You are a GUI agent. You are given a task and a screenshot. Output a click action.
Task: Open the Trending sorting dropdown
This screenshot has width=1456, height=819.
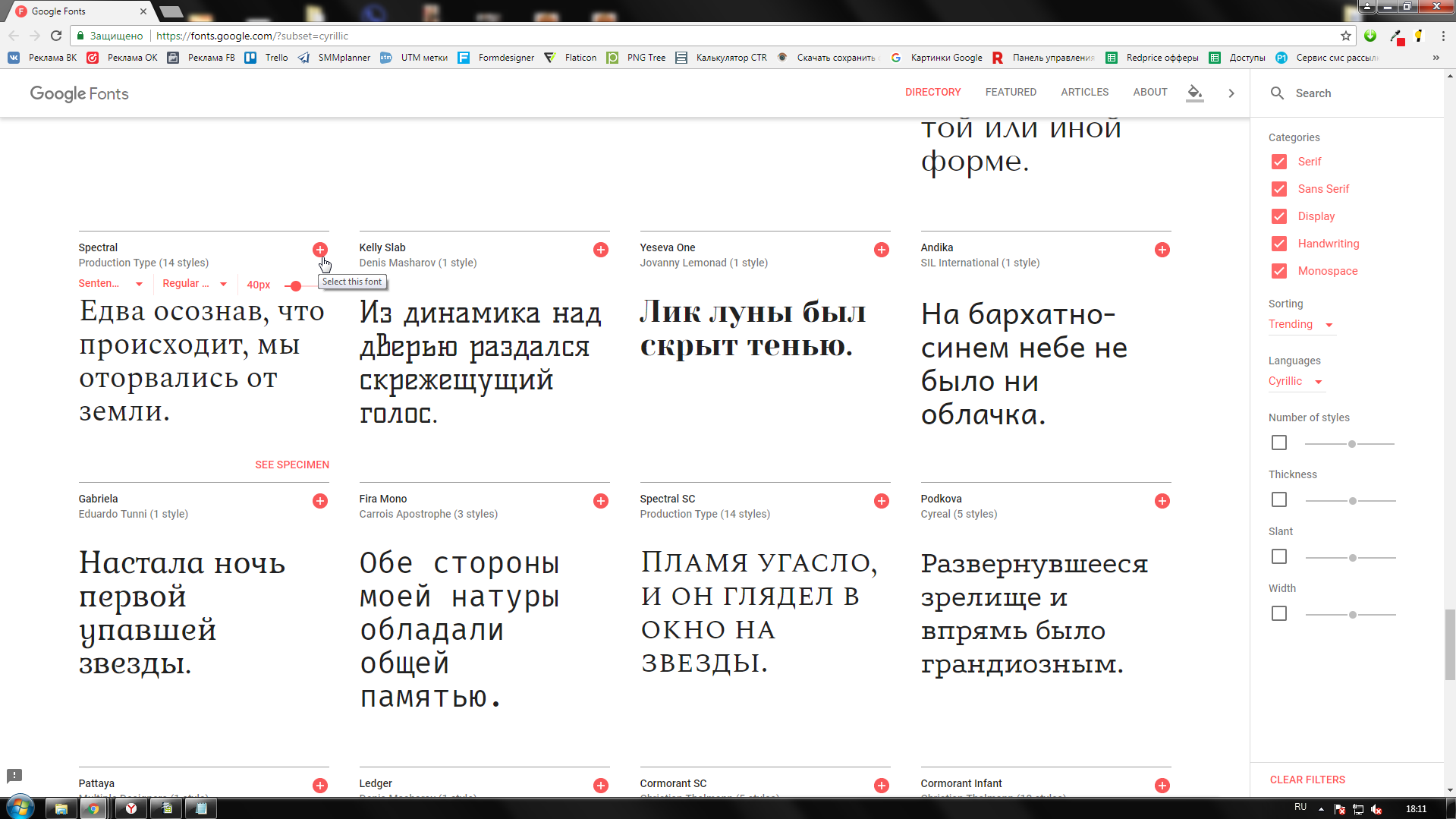tap(1300, 324)
